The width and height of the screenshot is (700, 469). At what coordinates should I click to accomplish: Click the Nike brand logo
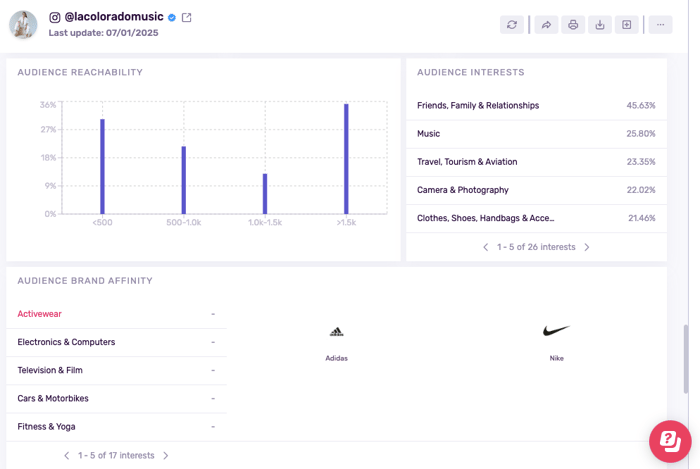pyautogui.click(x=556, y=331)
